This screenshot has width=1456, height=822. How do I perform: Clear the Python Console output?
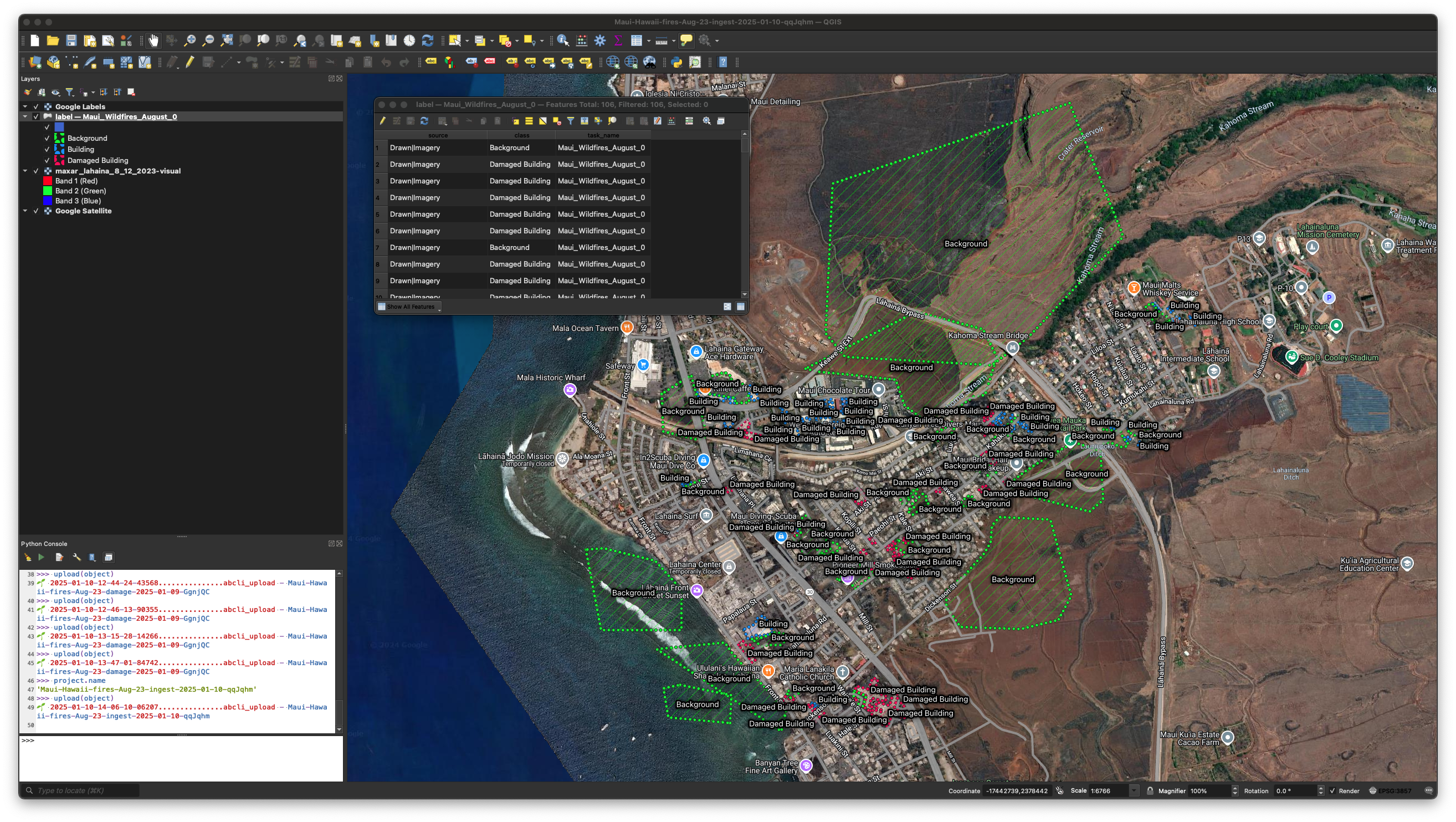tap(27, 558)
